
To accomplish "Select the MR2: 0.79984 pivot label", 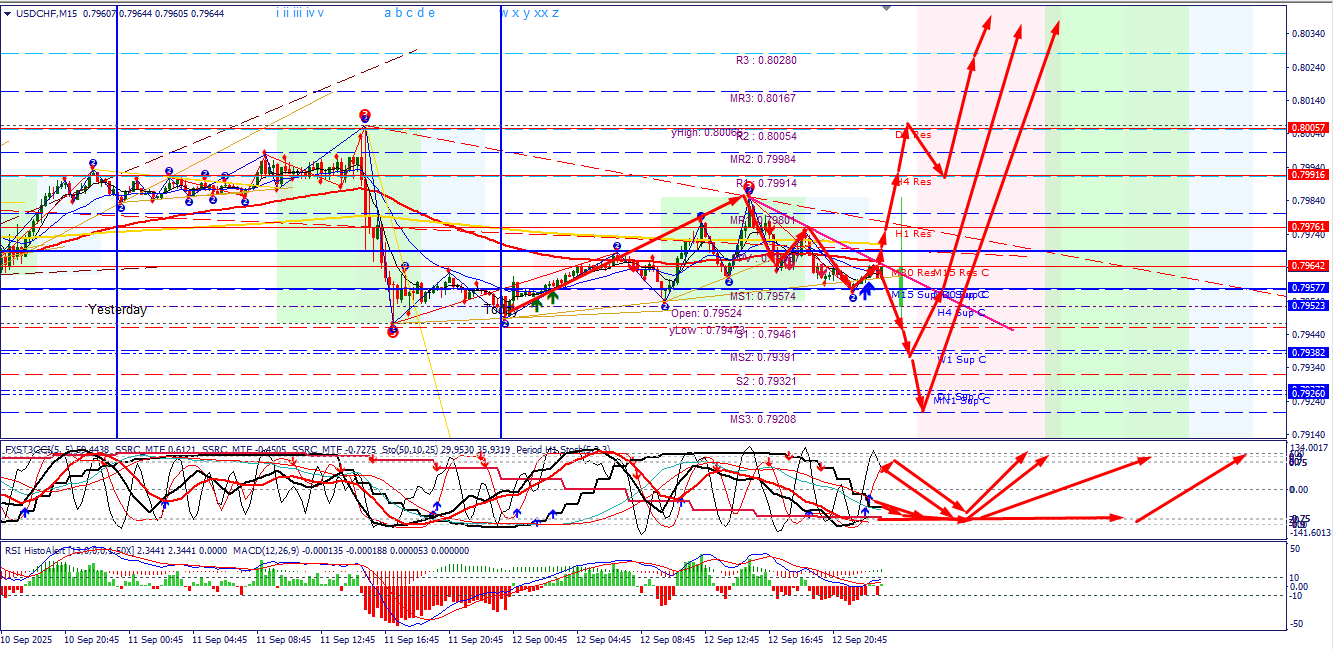I will click(x=762, y=159).
